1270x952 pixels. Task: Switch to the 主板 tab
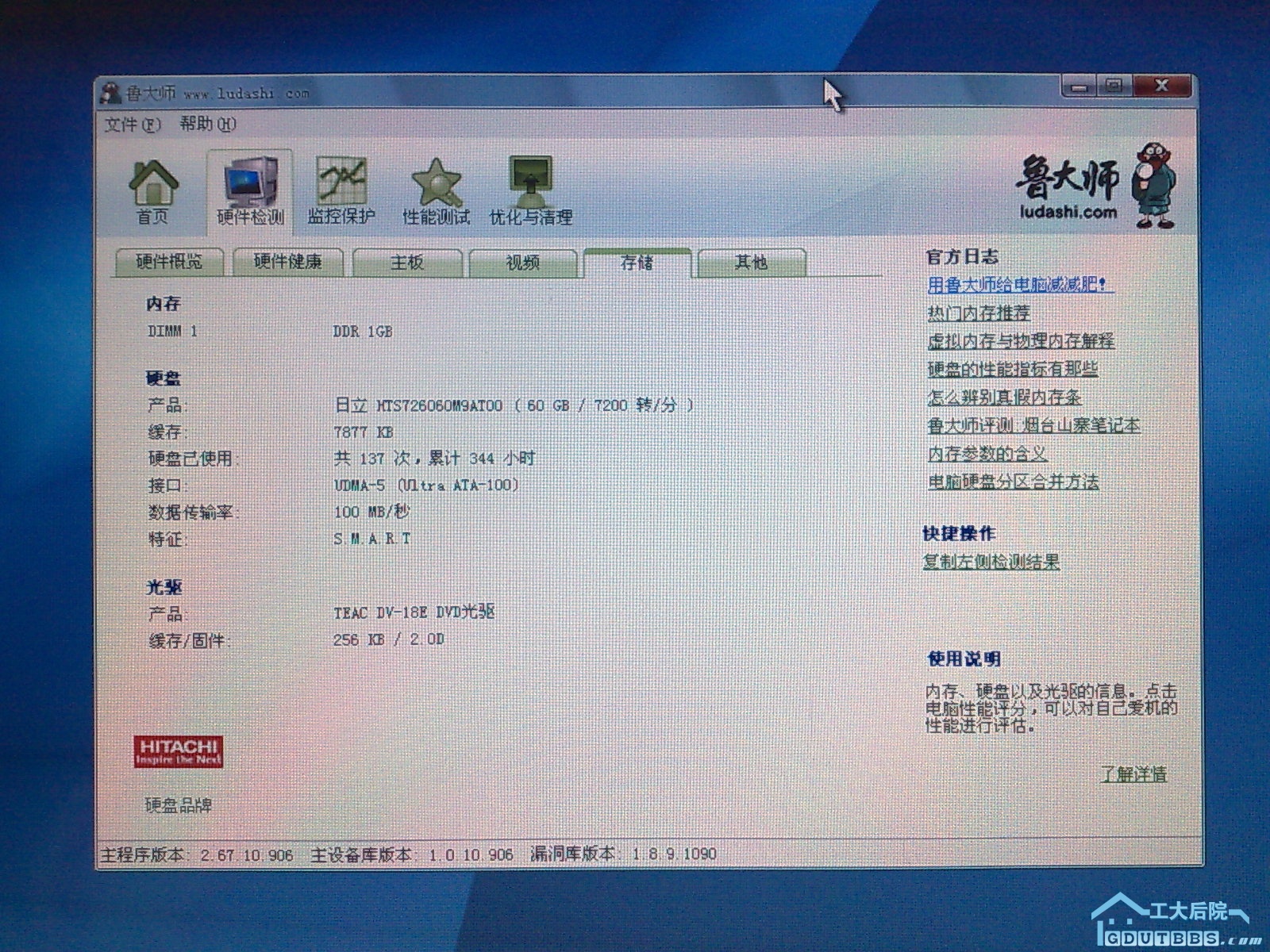coord(406,262)
